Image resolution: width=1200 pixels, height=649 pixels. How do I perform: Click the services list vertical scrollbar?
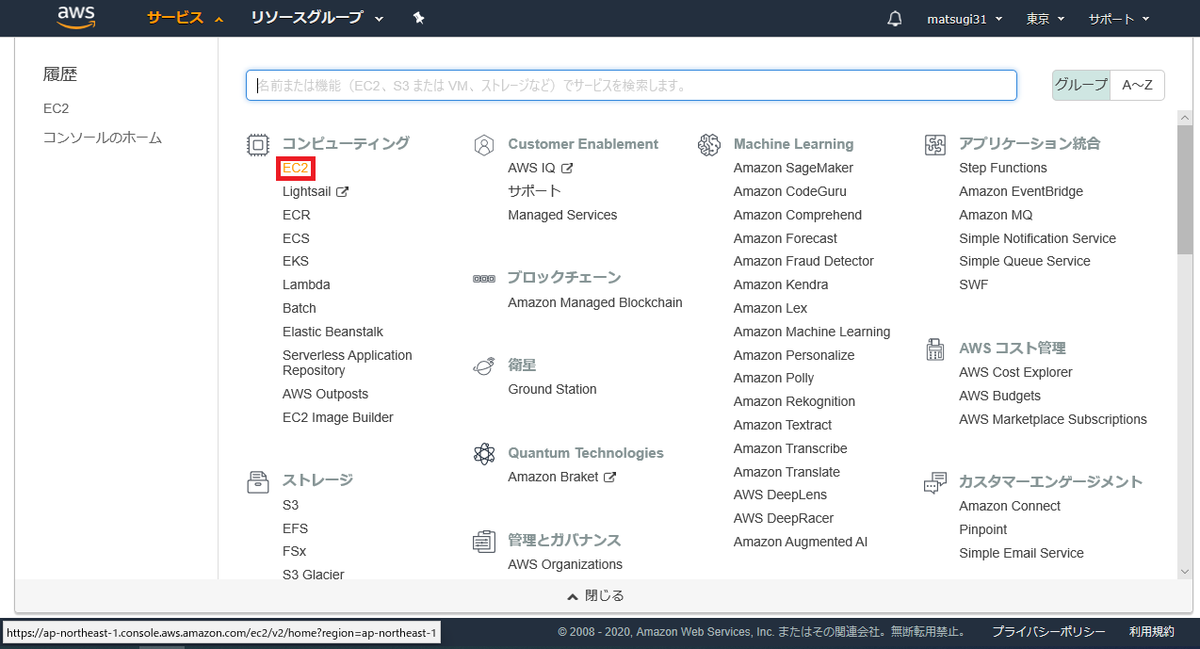[1184, 190]
